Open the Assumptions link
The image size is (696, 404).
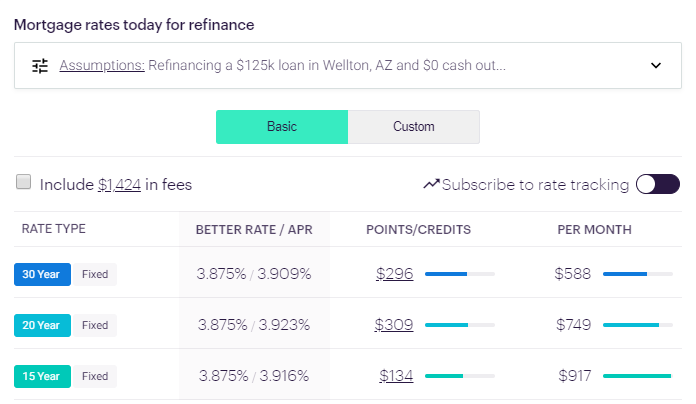(x=102, y=66)
